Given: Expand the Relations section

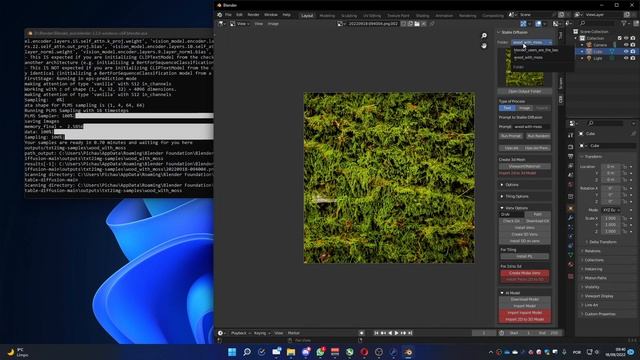Looking at the screenshot, I should pos(592,251).
